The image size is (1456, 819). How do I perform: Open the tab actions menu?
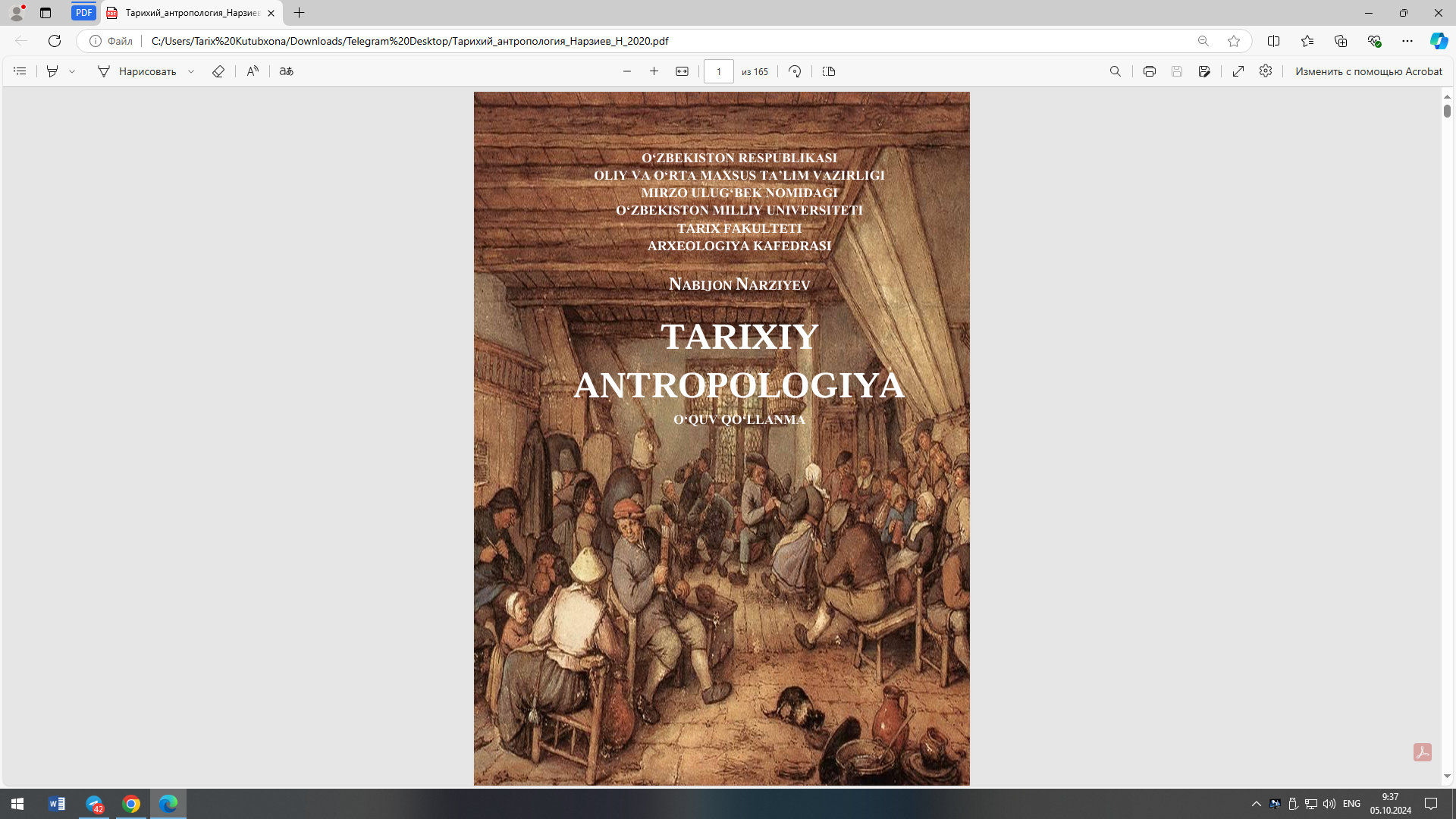click(x=45, y=13)
